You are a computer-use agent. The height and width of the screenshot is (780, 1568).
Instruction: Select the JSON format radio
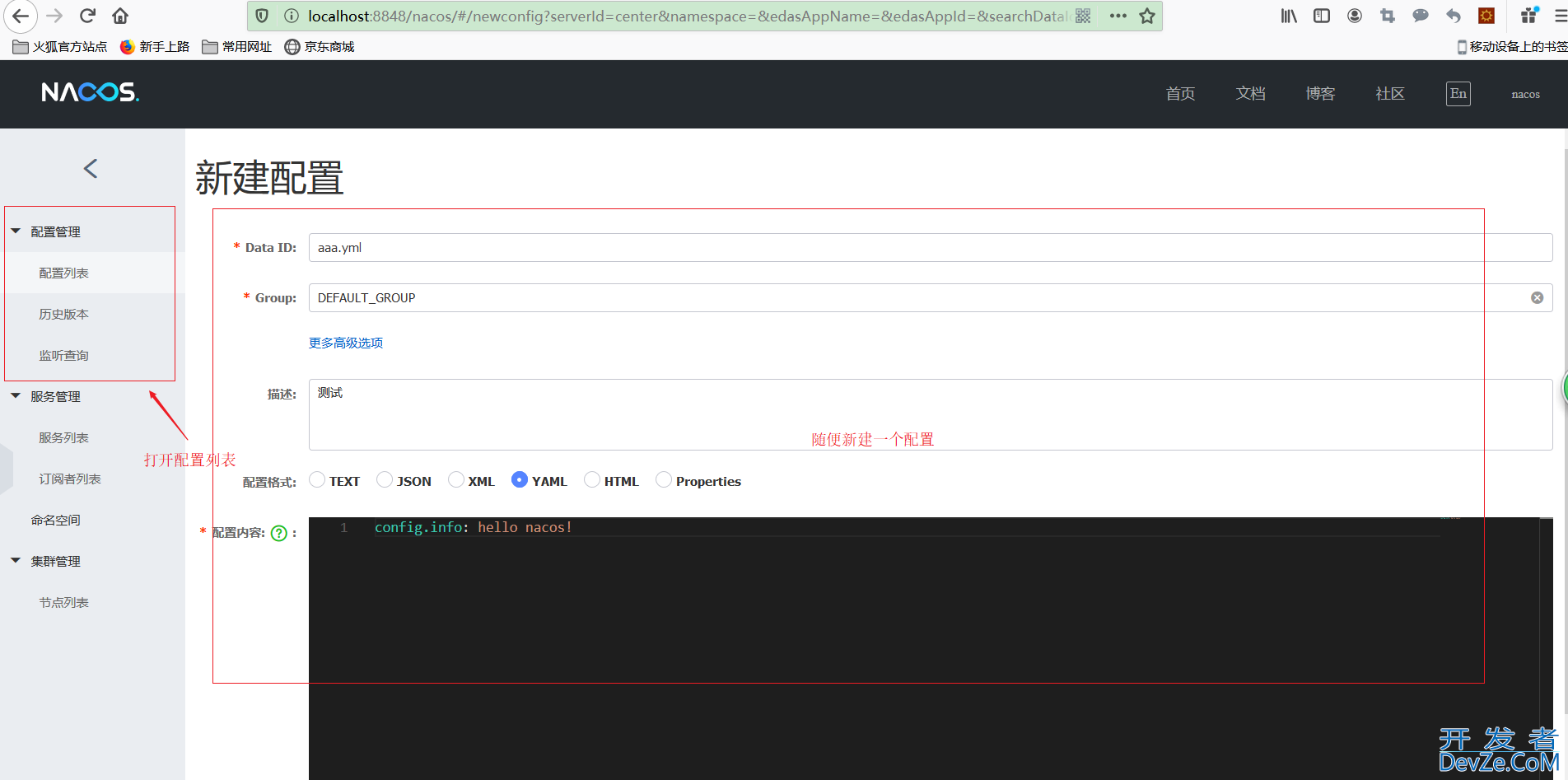[x=385, y=480]
